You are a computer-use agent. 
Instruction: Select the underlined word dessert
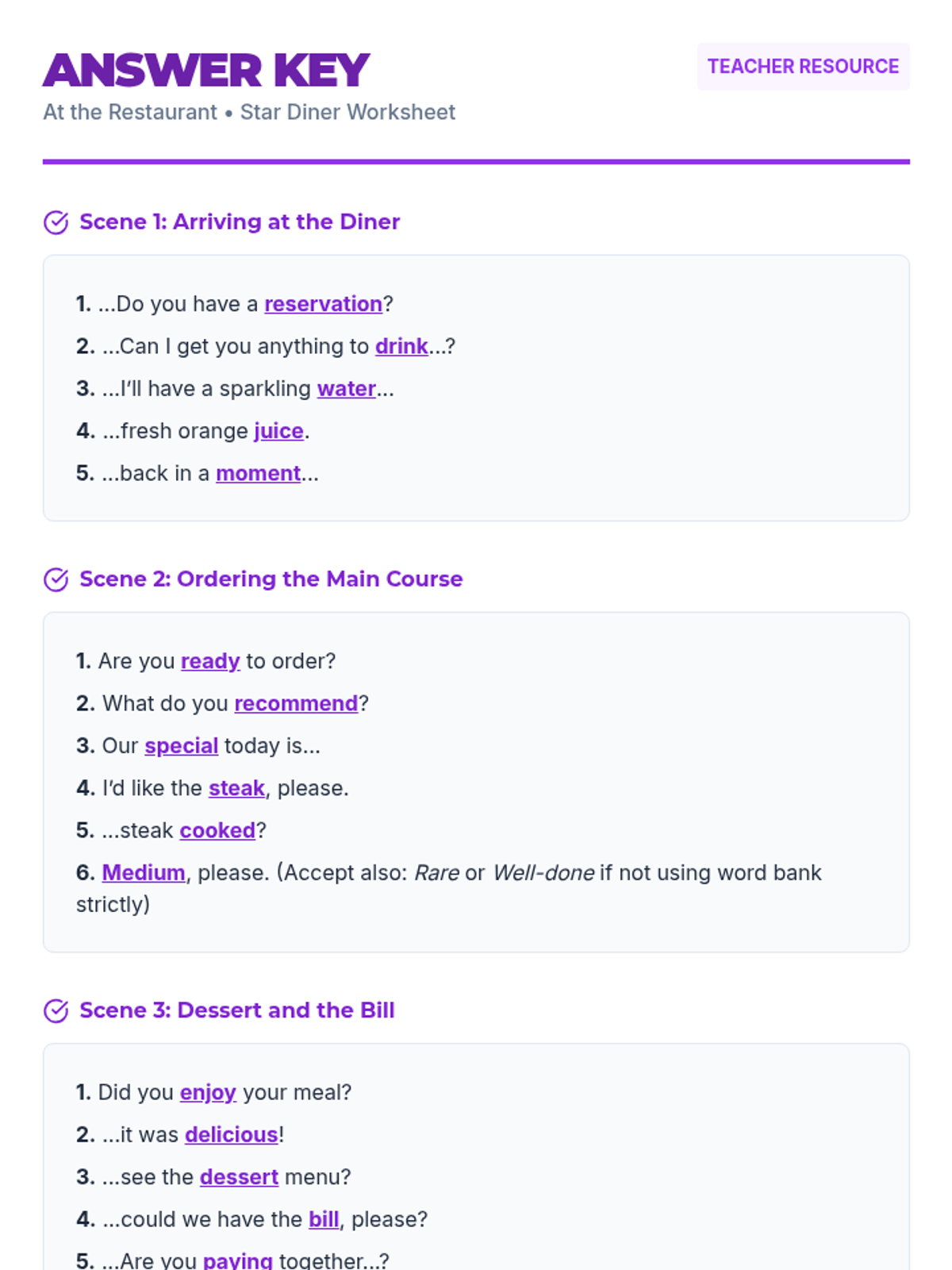pos(239,1177)
